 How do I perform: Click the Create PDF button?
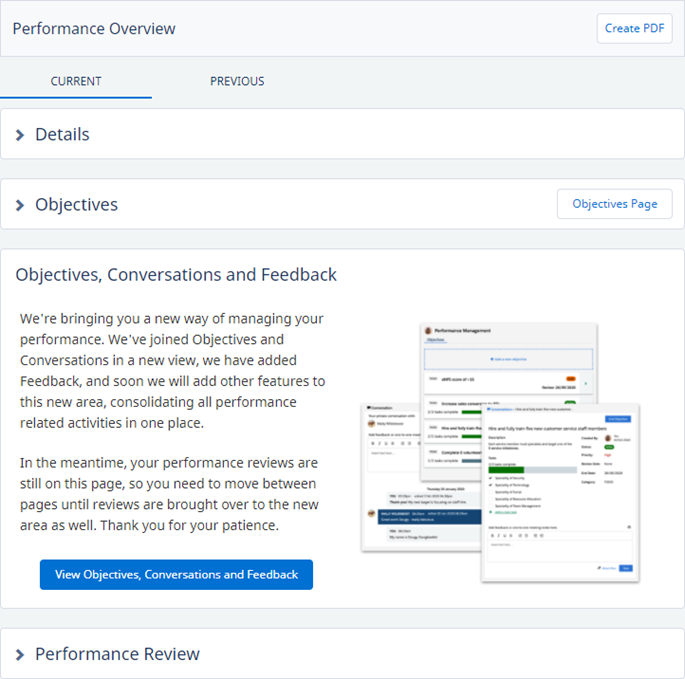[x=634, y=28]
